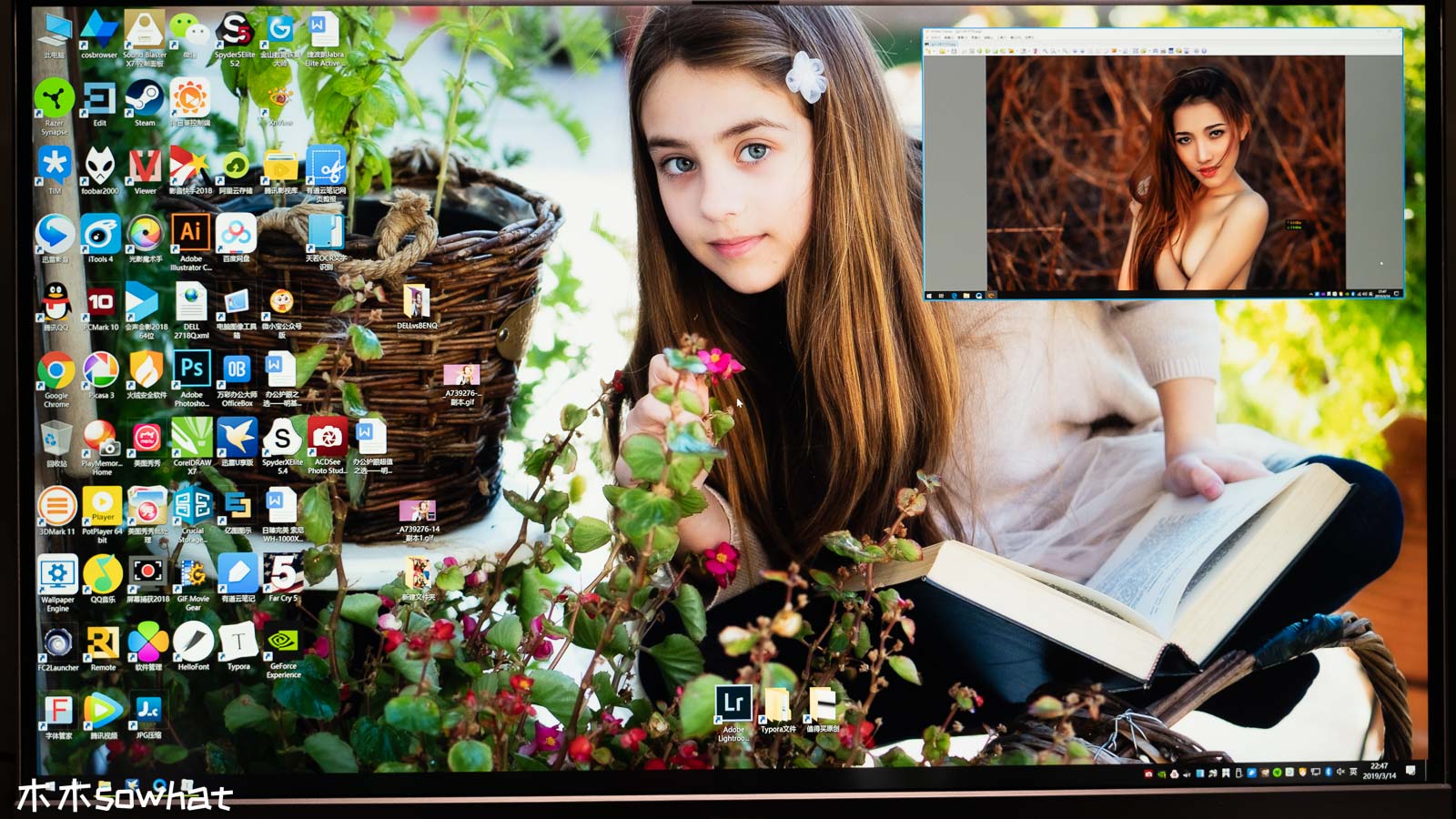This screenshot has width=1456, height=819.
Task: Select the JPG compression tool icon
Action: pos(148,717)
